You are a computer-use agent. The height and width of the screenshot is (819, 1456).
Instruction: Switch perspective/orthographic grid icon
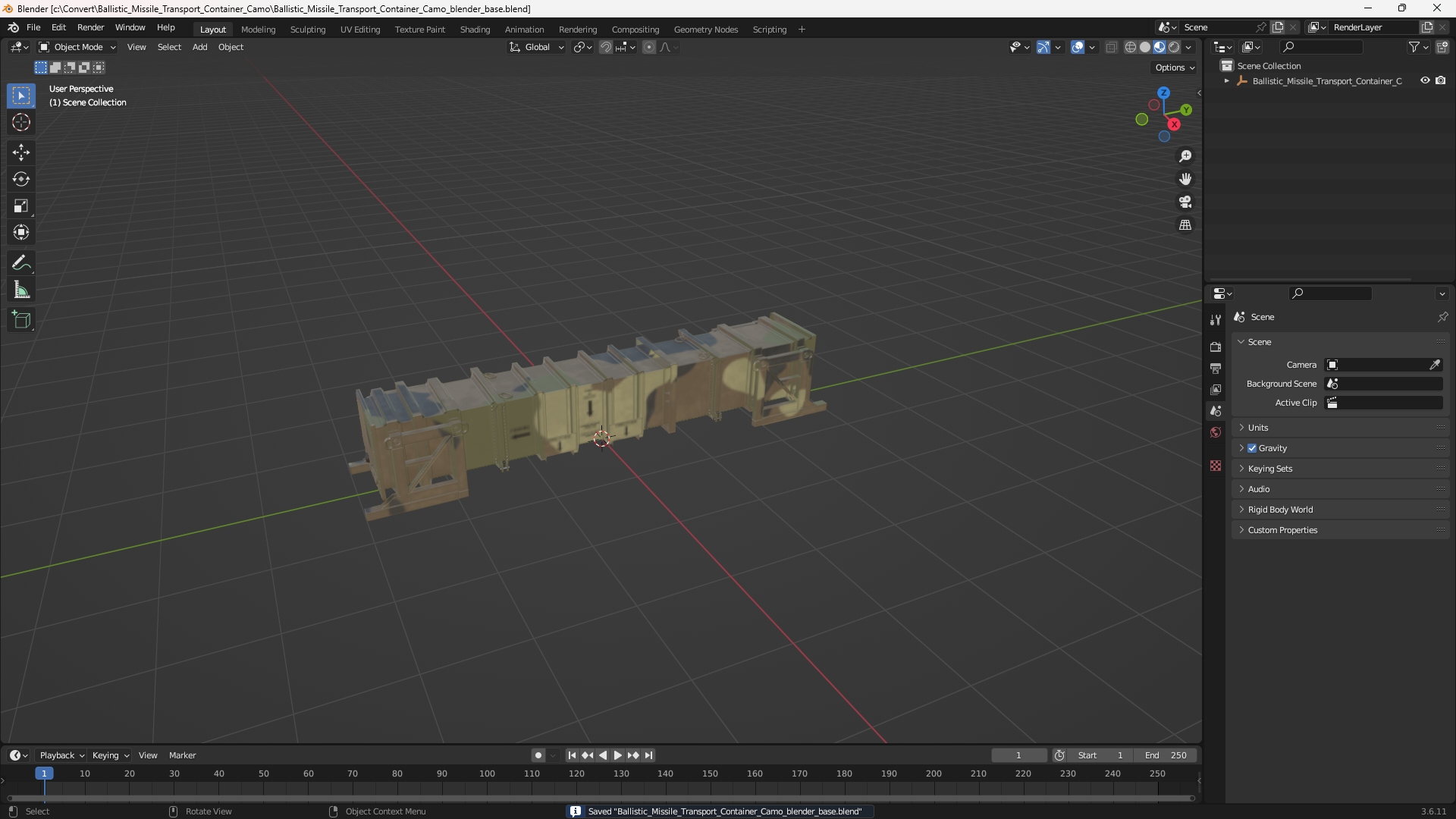point(1185,225)
